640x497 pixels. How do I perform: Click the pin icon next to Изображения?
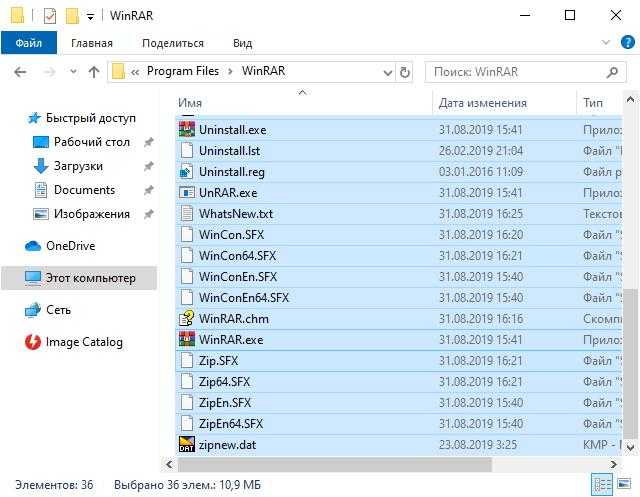[x=149, y=214]
